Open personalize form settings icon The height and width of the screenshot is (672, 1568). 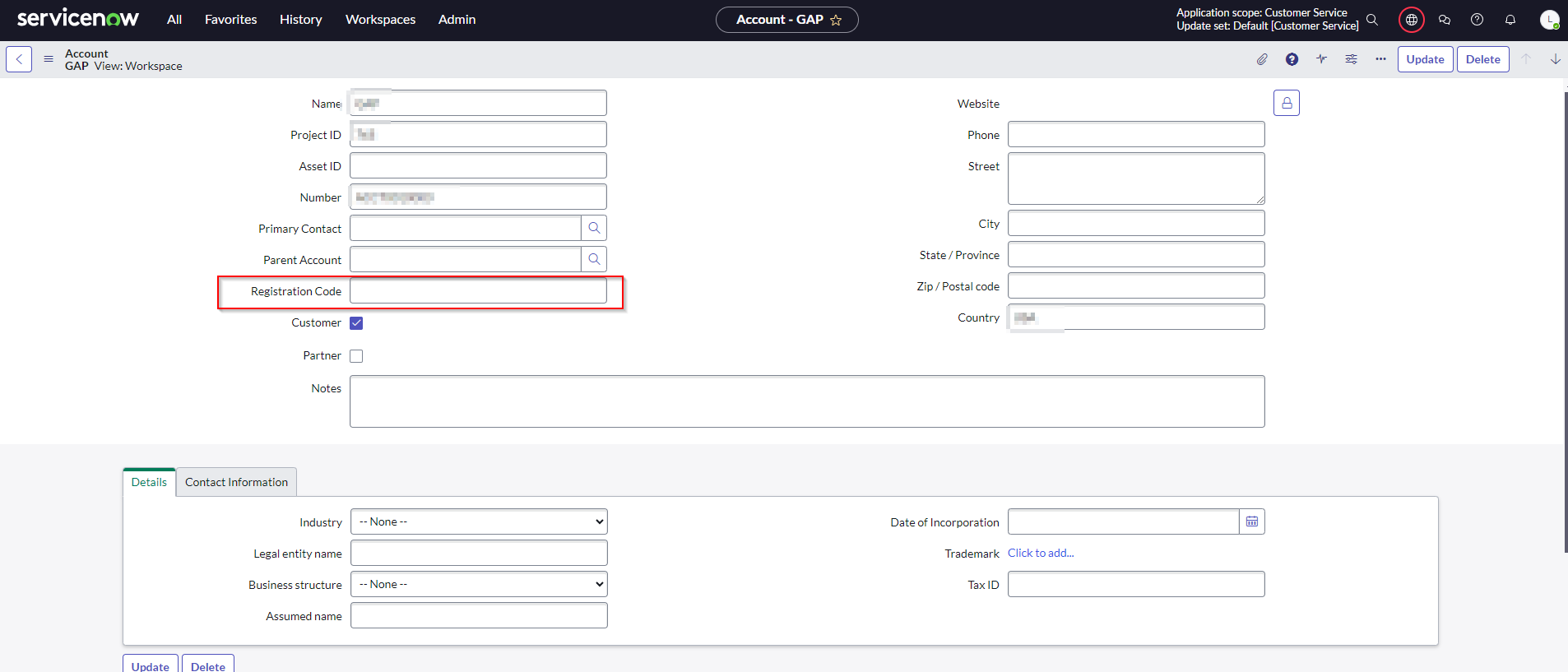pos(1351,59)
